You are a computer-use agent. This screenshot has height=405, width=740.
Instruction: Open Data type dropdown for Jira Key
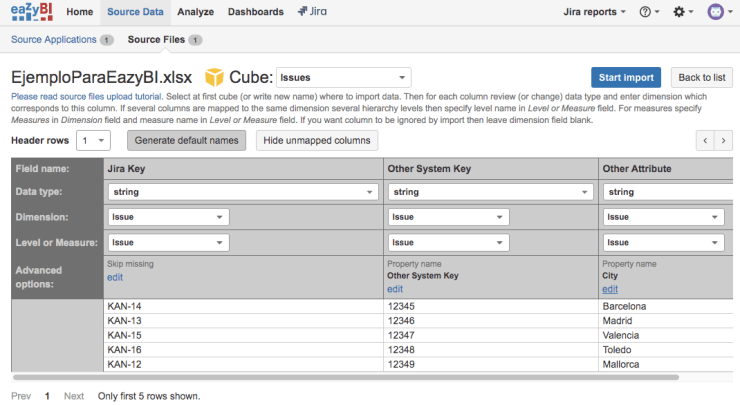point(241,191)
